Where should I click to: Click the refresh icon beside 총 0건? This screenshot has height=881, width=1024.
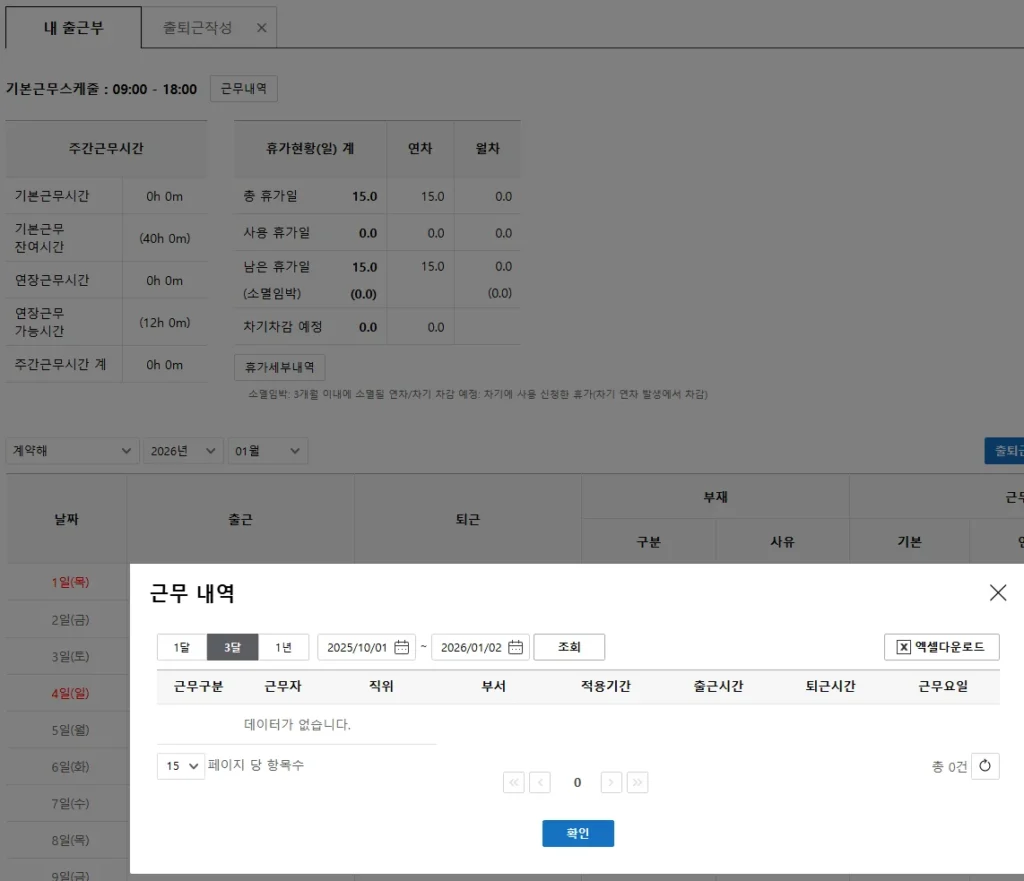click(x=985, y=766)
